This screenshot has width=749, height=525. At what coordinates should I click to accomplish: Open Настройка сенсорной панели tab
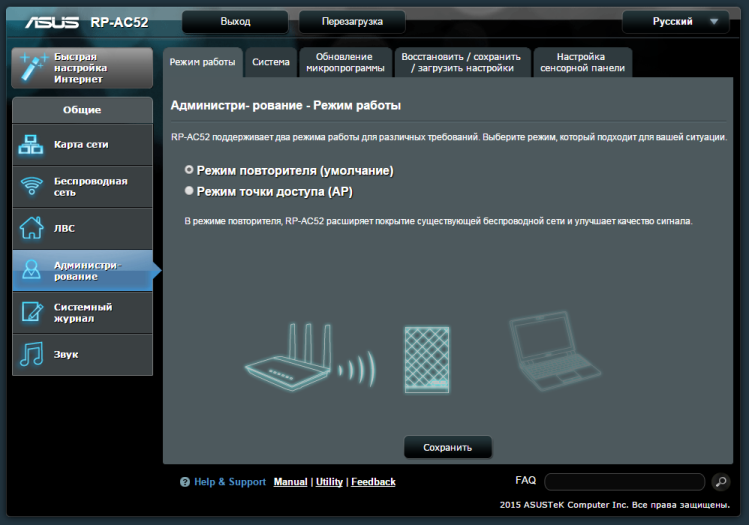click(x=582, y=62)
